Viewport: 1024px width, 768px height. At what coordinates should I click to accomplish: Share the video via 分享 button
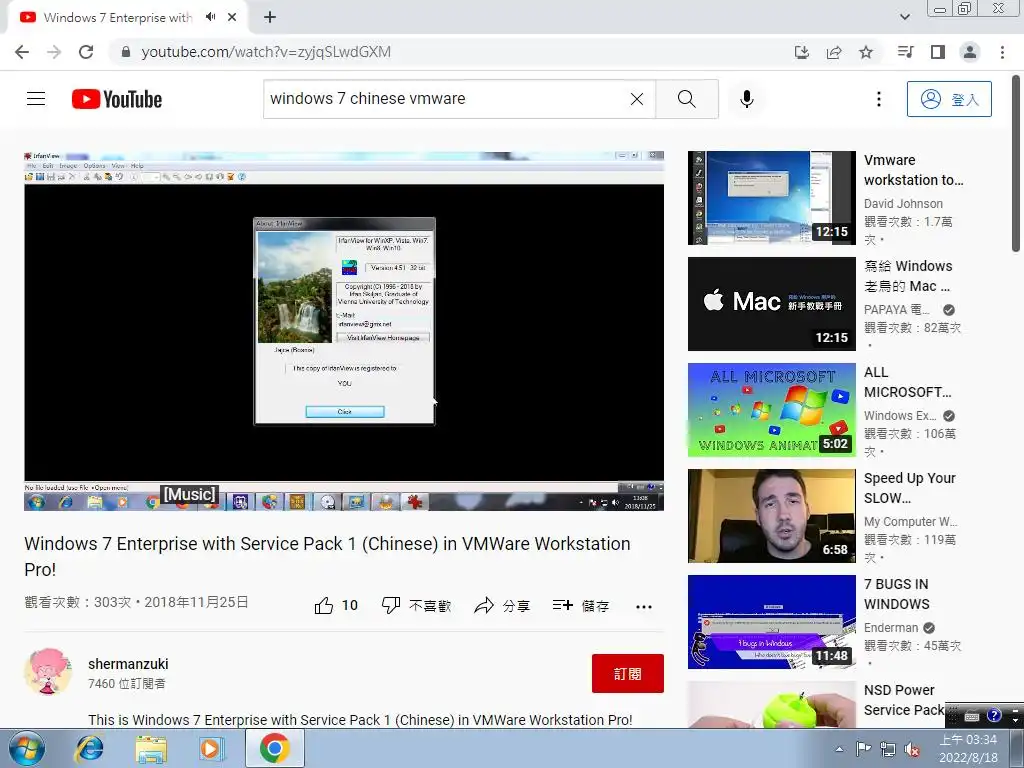click(x=502, y=605)
